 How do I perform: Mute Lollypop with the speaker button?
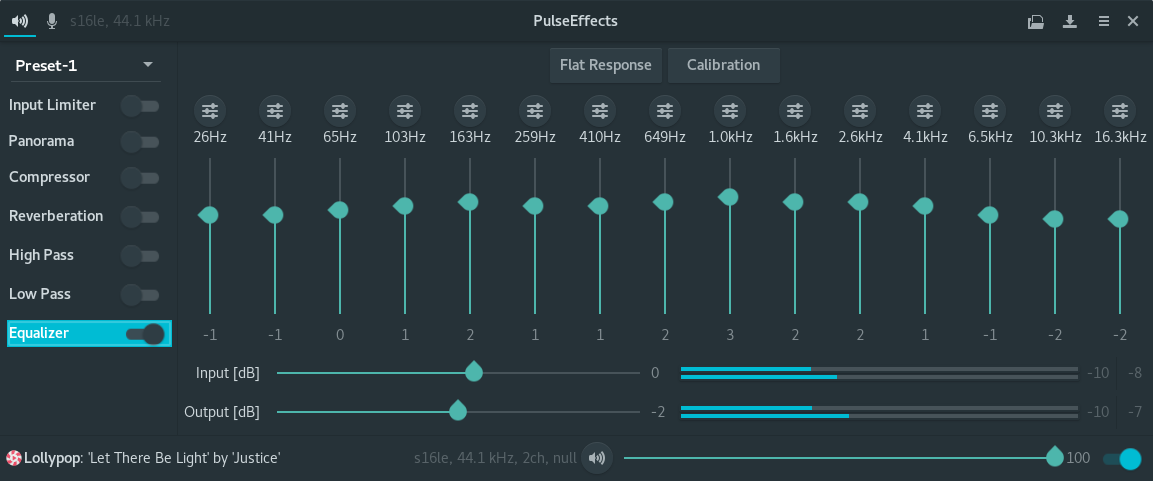(x=597, y=458)
